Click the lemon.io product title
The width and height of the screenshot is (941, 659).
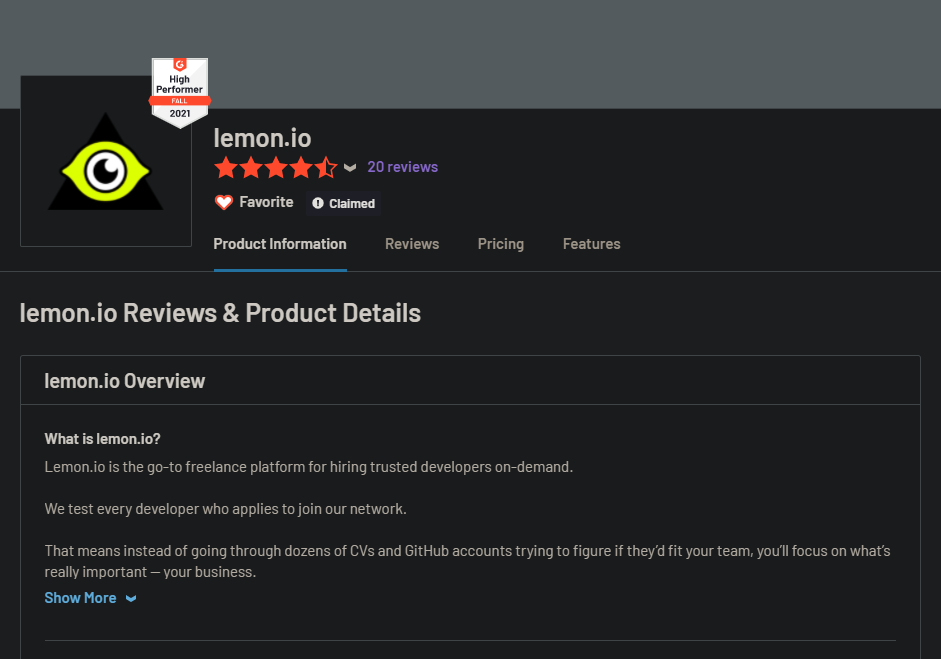tap(262, 138)
